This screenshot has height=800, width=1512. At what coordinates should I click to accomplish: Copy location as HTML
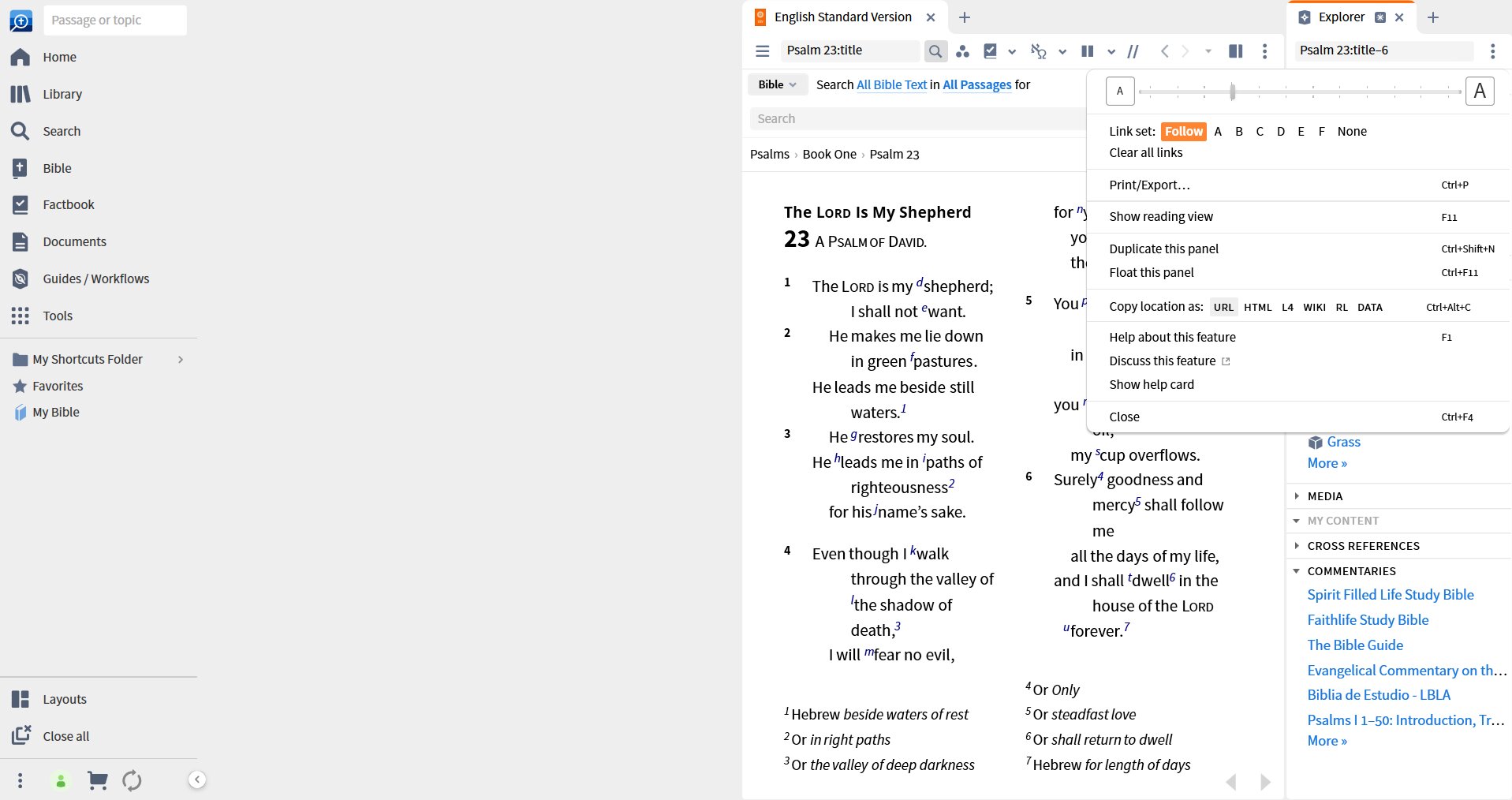pyautogui.click(x=1258, y=308)
